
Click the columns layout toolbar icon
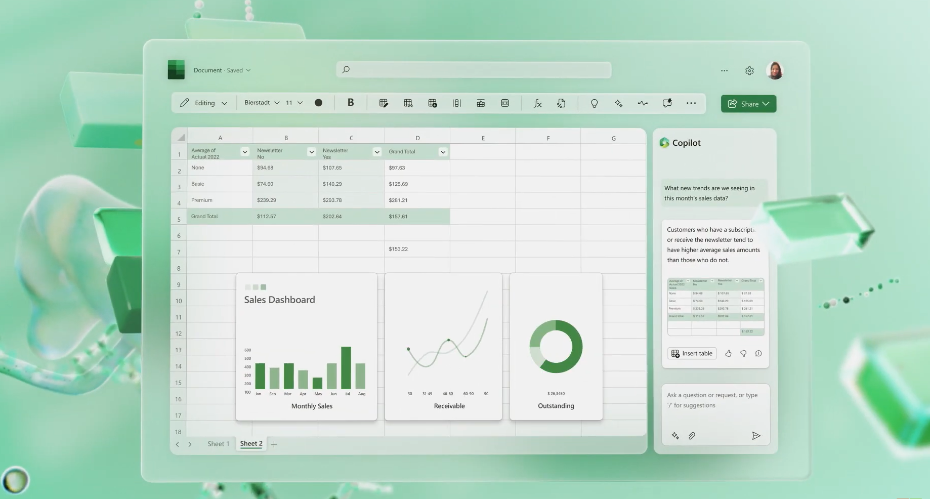coord(457,103)
